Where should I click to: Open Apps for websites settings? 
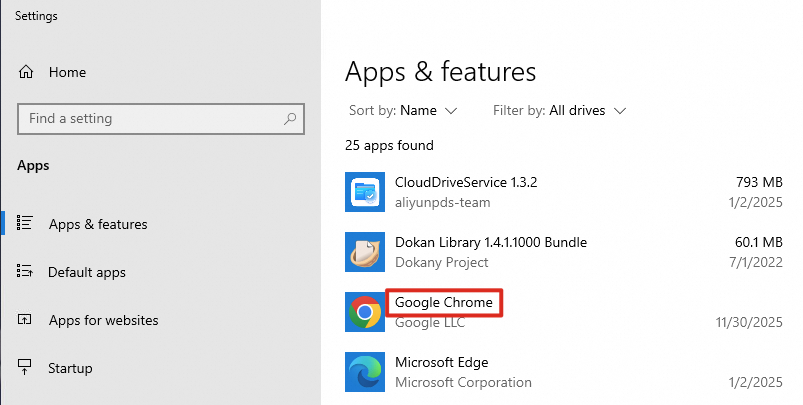[x=103, y=320]
